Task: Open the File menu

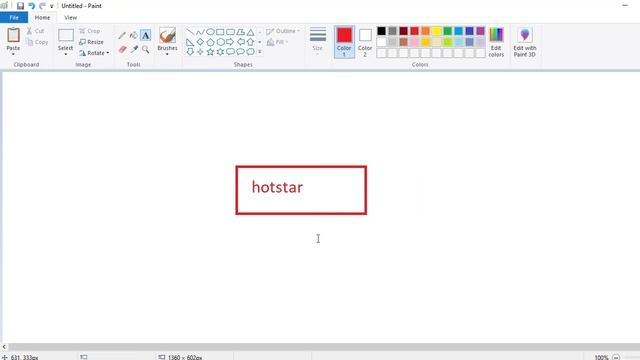Action: tap(14, 18)
